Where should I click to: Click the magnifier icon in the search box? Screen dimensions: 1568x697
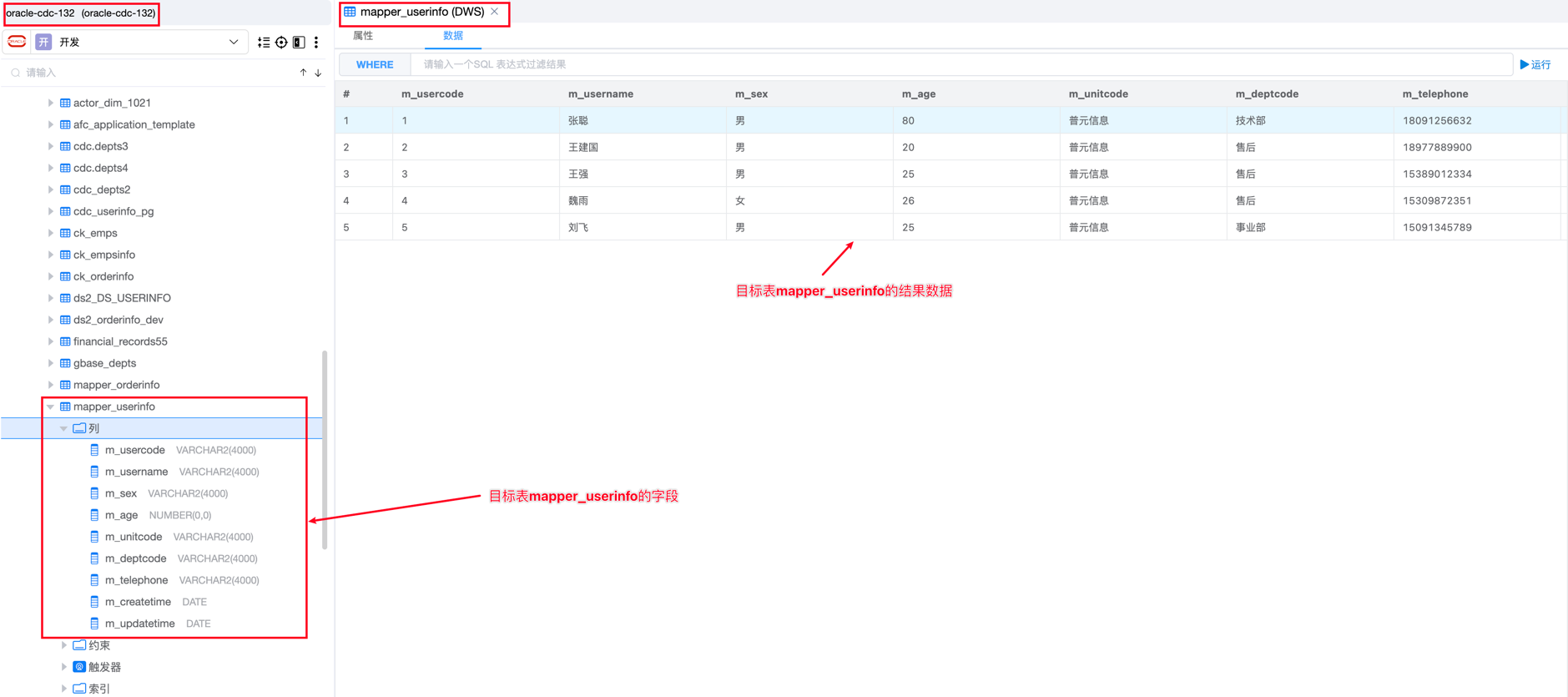coord(16,73)
